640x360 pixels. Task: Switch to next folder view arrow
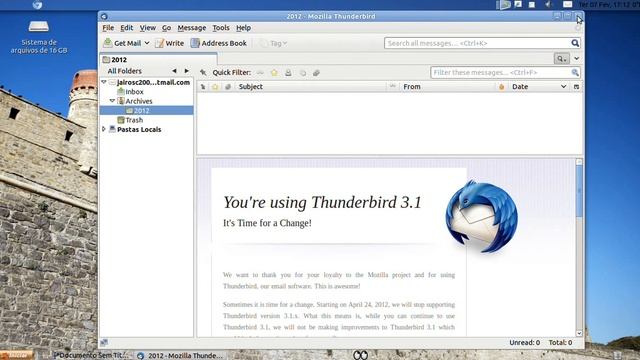tap(187, 71)
